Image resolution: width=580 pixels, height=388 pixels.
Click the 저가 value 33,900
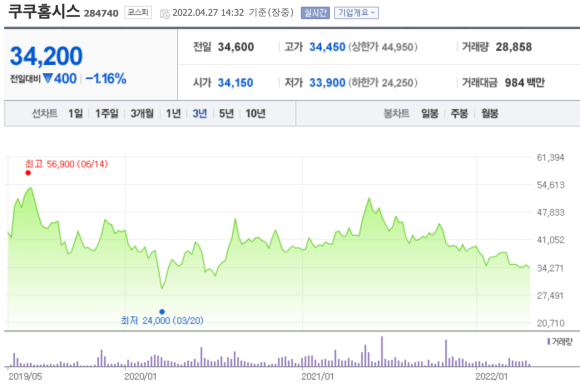pos(327,82)
